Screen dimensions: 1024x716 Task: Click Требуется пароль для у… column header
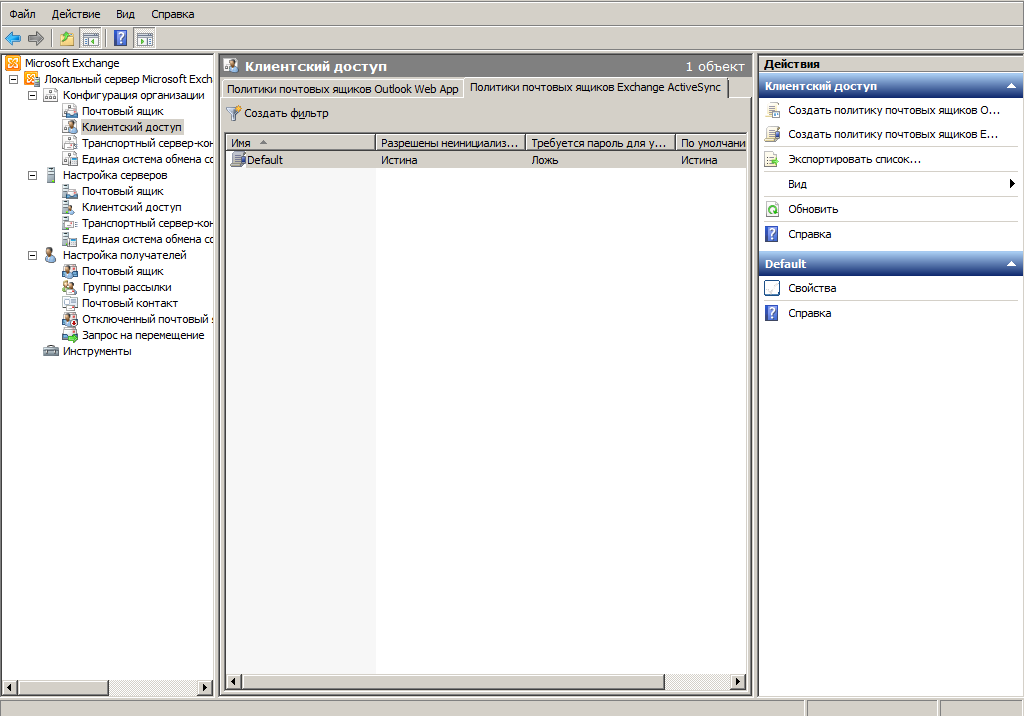pyautogui.click(x=601, y=143)
